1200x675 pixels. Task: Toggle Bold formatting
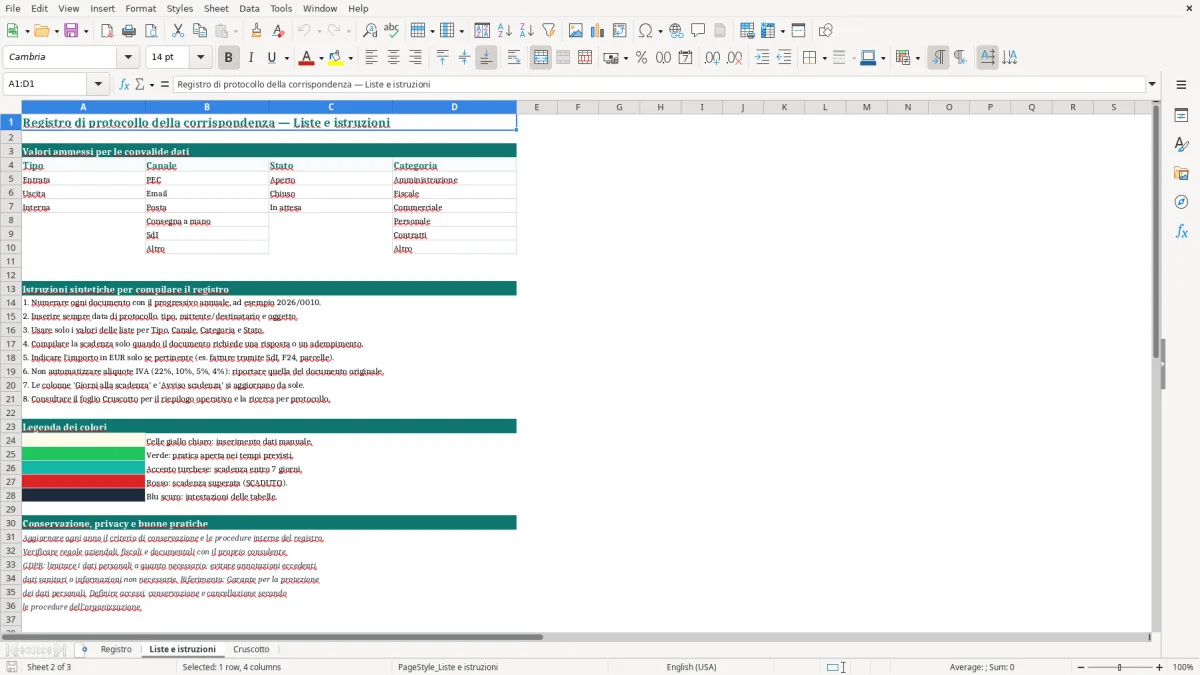[x=229, y=58]
